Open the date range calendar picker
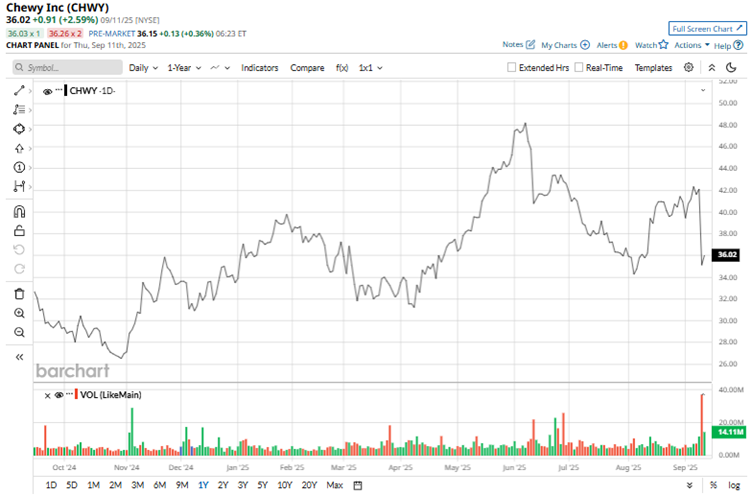This screenshot has height=495, width=752. point(358,485)
